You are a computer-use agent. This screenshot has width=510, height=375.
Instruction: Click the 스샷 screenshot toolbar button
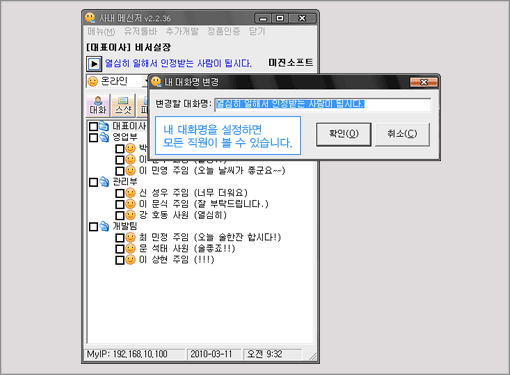point(123,105)
